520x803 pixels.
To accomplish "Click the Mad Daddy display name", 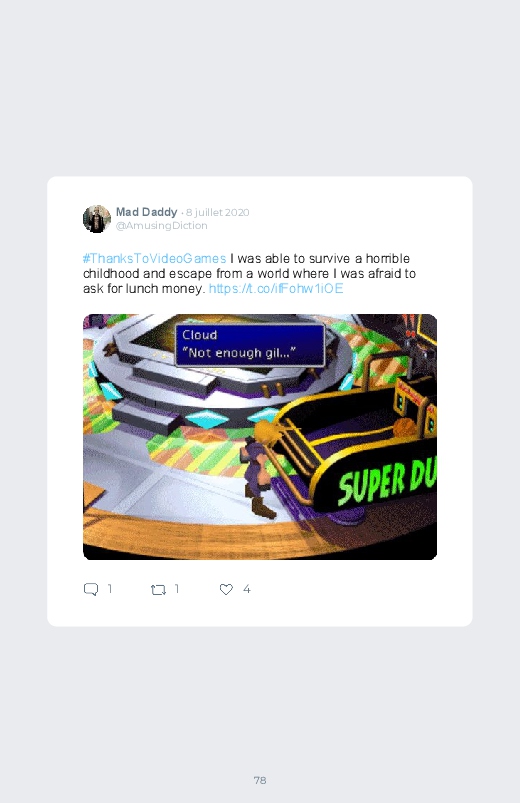I will (147, 212).
